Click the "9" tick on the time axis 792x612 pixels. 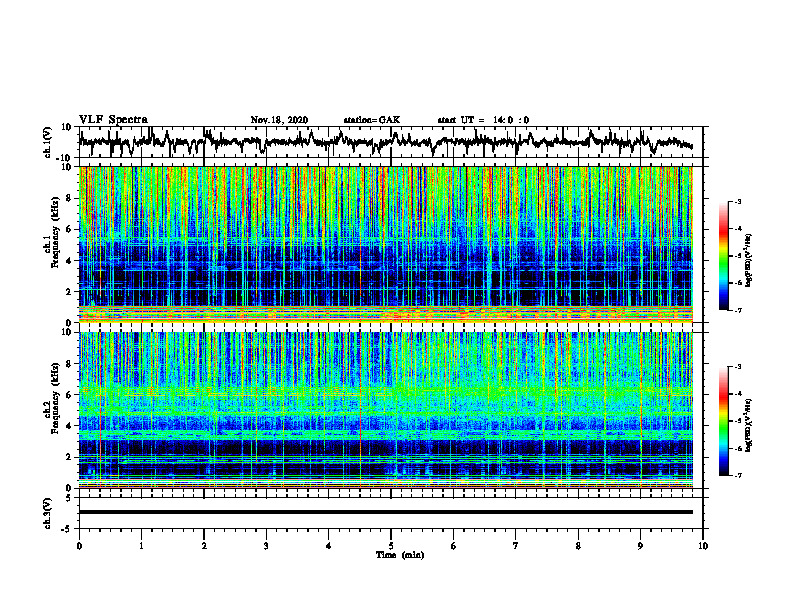[x=640, y=546]
